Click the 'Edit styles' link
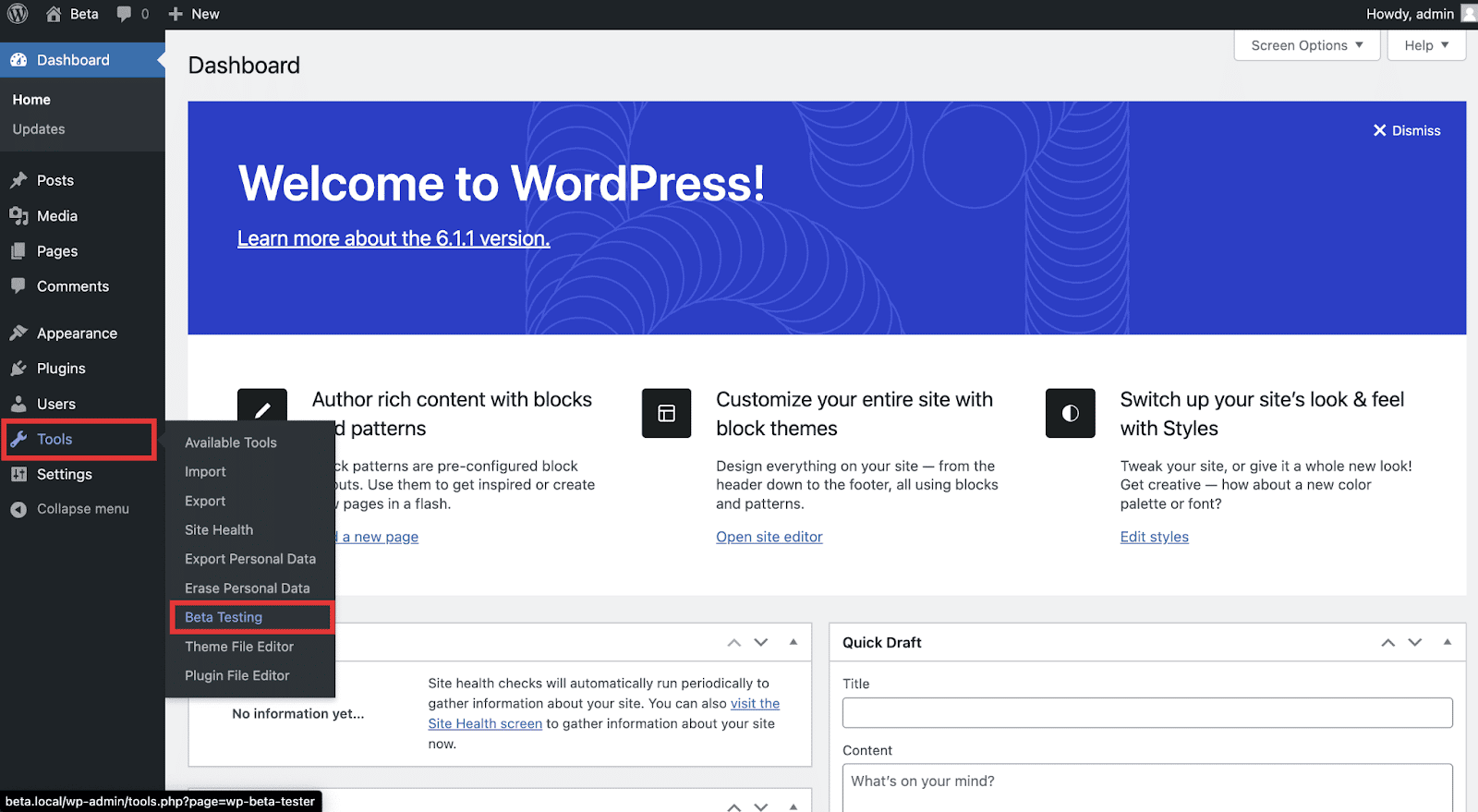Viewport: 1478px width, 812px height. tap(1154, 537)
